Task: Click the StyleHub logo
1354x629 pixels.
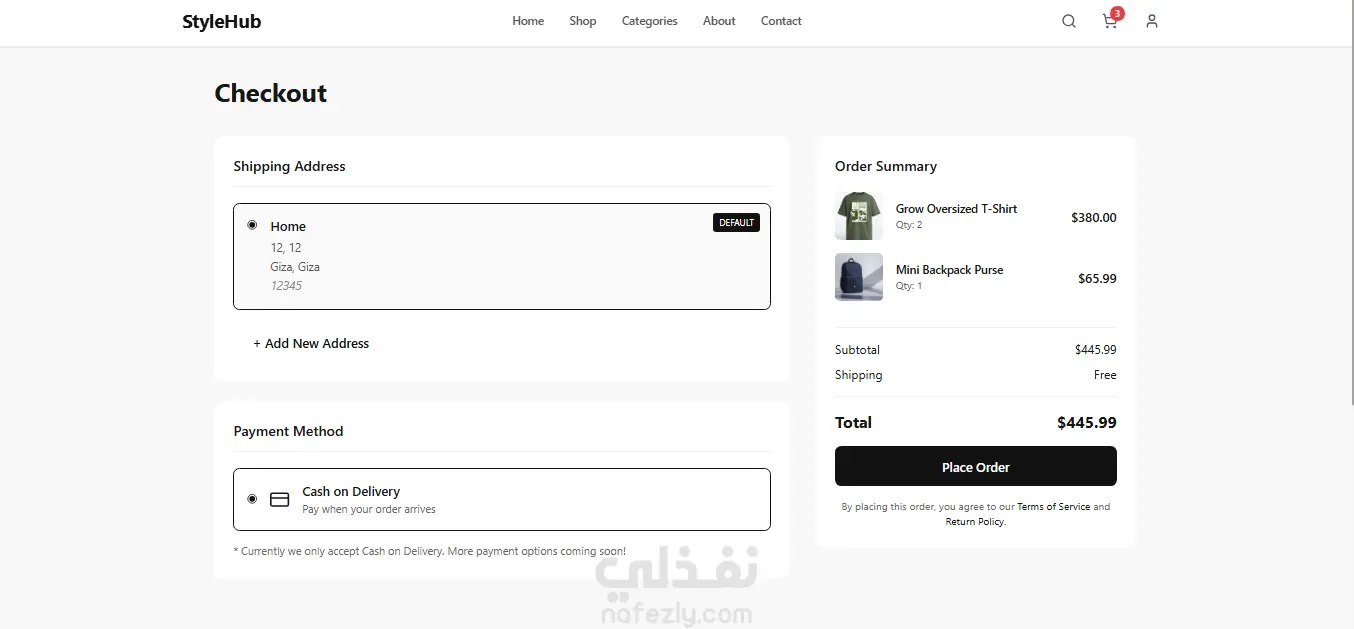Action: [x=222, y=21]
